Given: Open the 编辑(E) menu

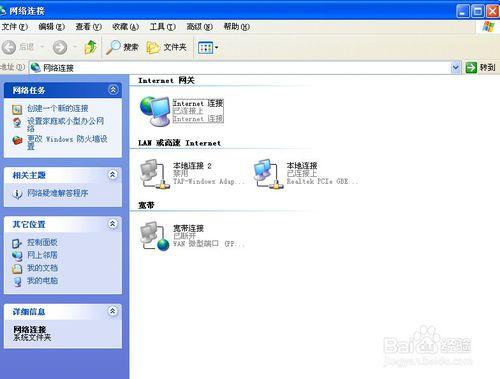Looking at the screenshot, I should coord(51,27).
